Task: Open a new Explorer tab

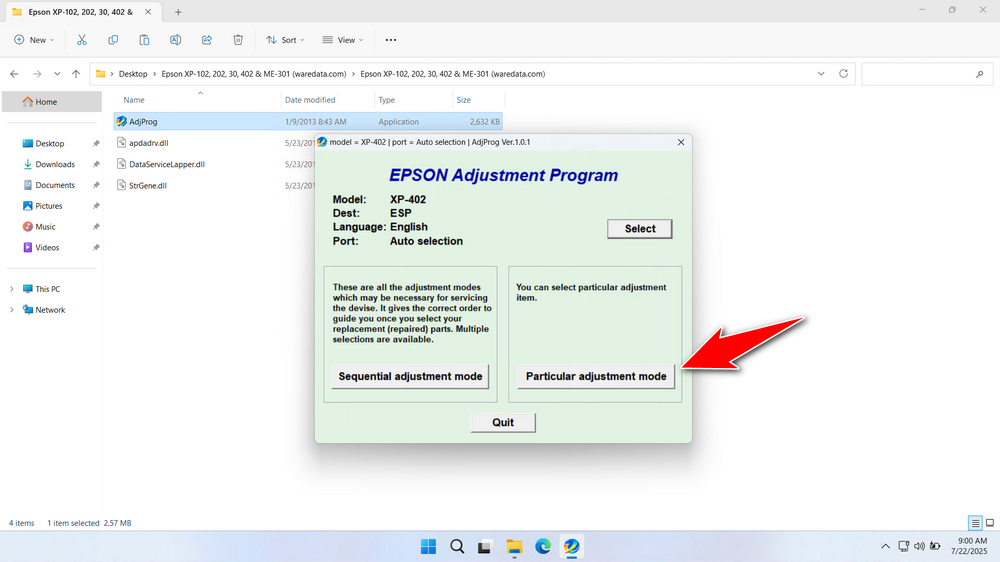Action: click(x=178, y=12)
